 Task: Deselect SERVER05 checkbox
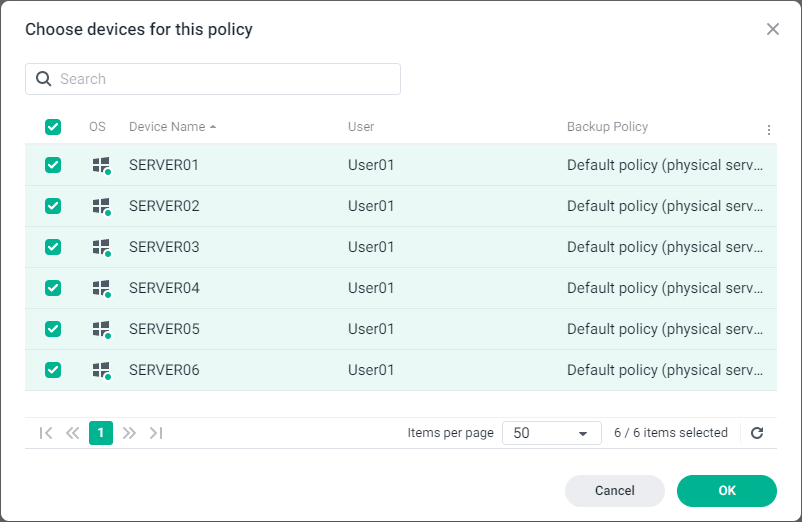pyautogui.click(x=53, y=329)
